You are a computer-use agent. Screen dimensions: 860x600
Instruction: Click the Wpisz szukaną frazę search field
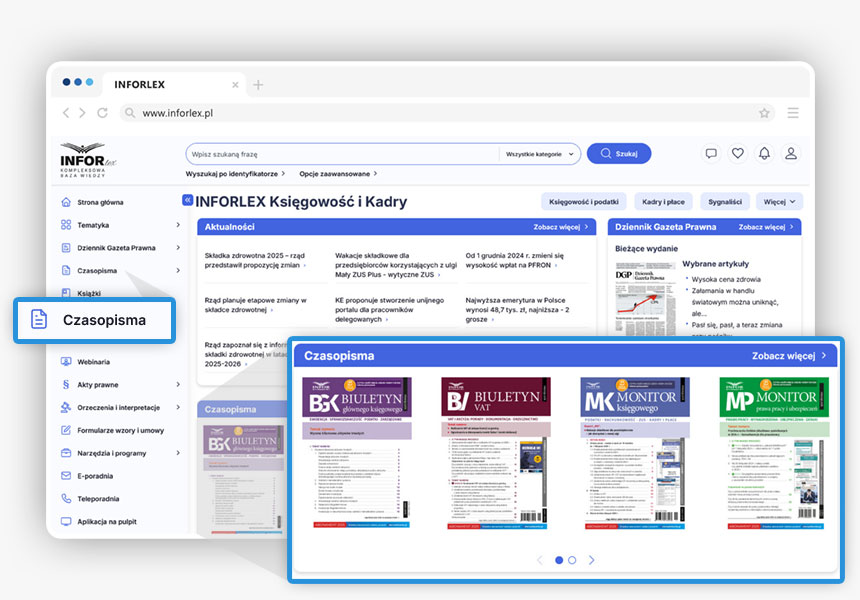click(340, 154)
